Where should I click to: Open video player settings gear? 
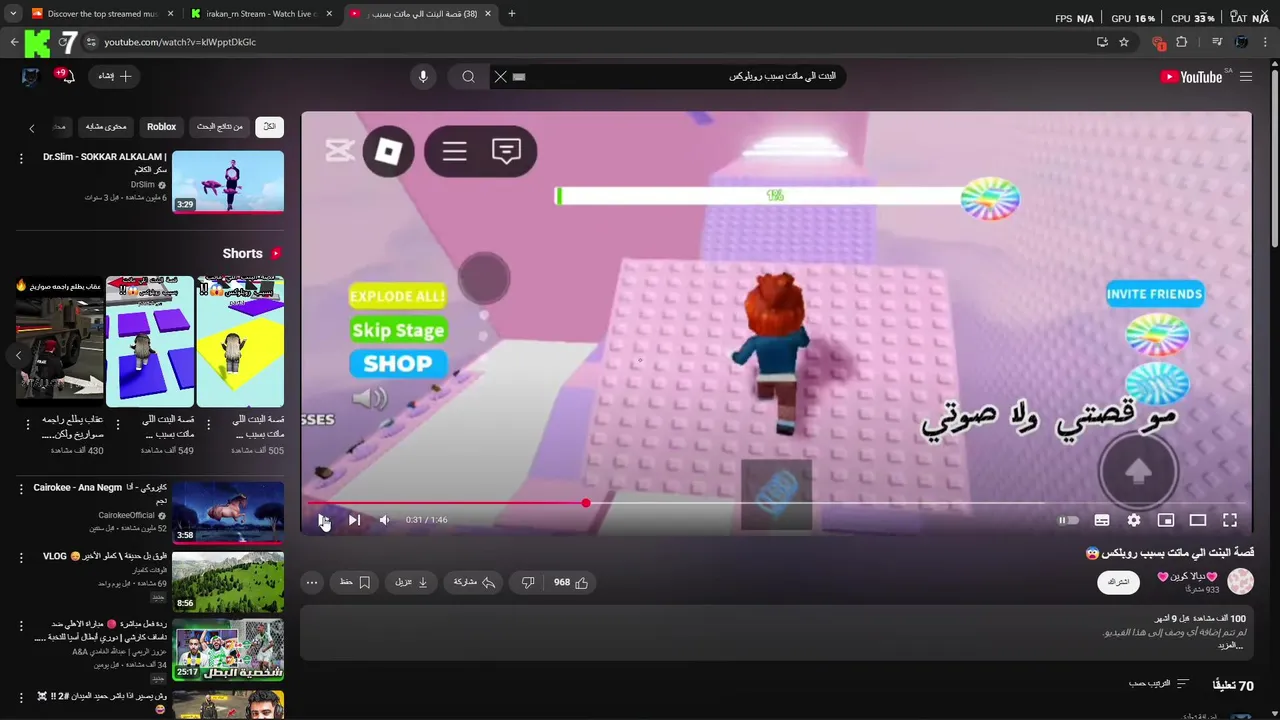(1134, 520)
